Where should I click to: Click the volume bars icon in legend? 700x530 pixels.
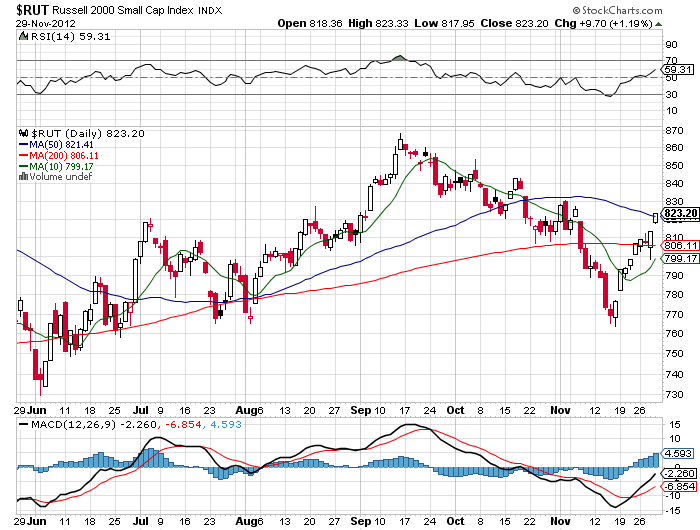(23, 177)
